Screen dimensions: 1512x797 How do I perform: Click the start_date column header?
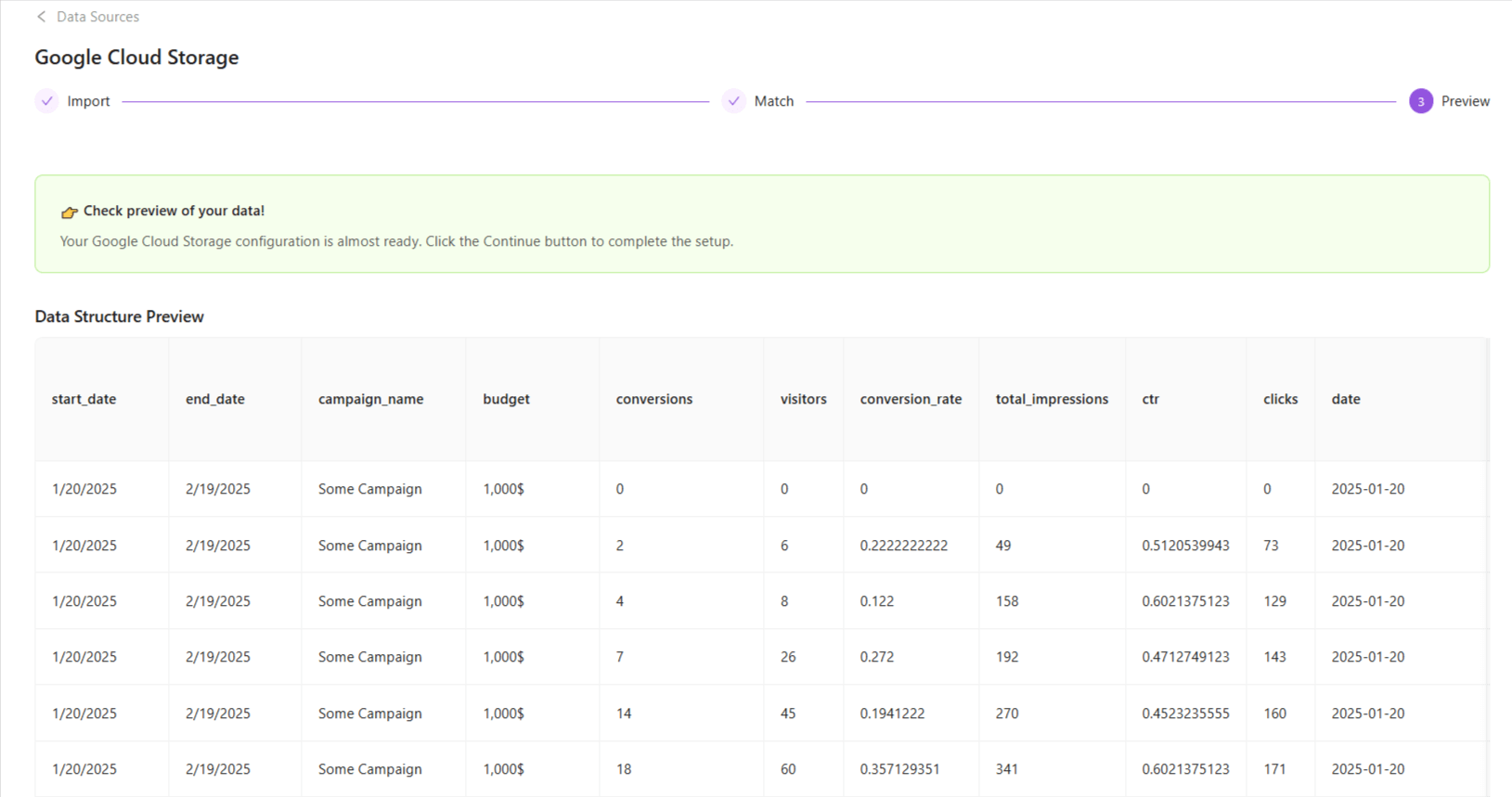point(84,399)
